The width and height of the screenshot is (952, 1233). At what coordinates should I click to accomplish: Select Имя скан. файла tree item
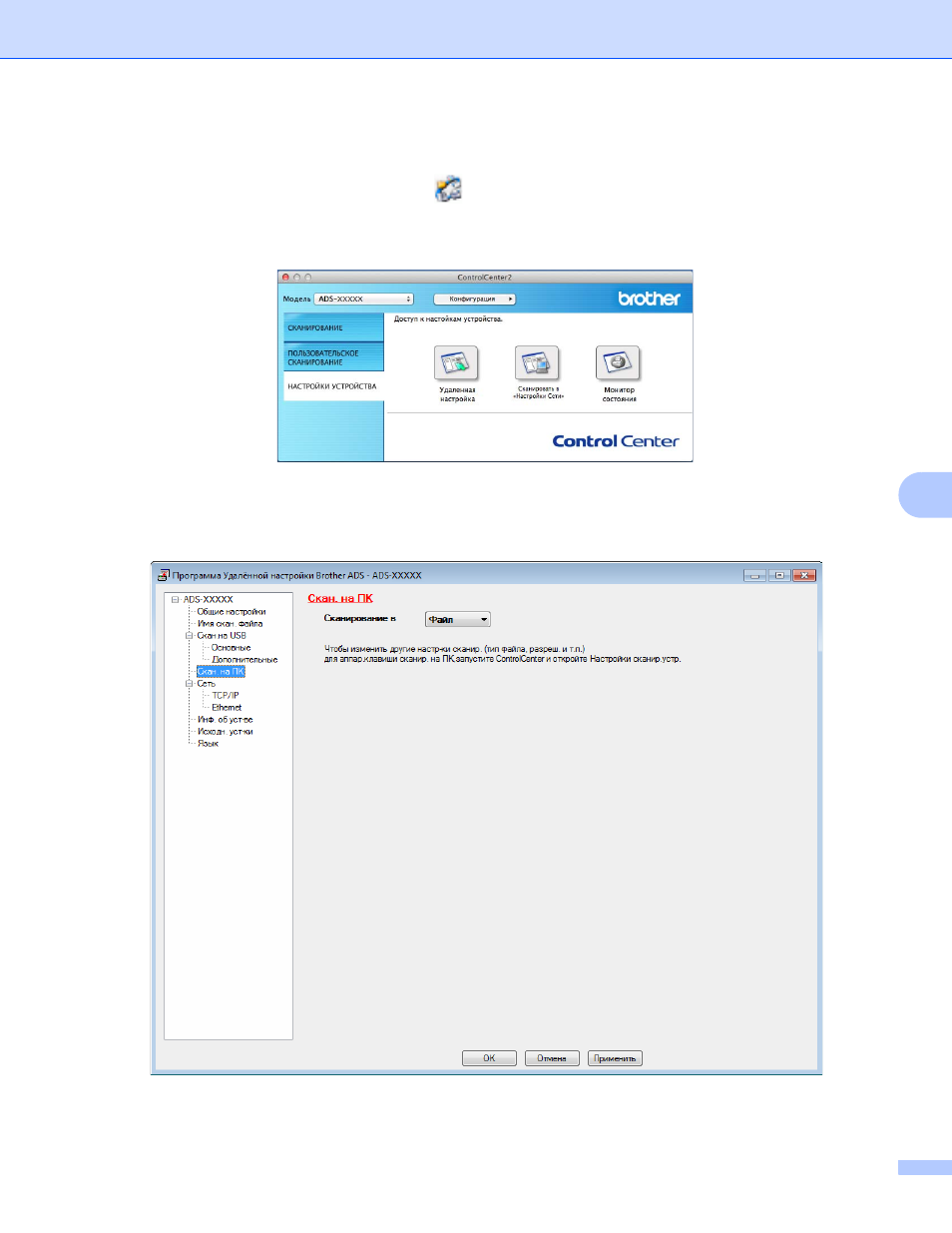coord(230,624)
